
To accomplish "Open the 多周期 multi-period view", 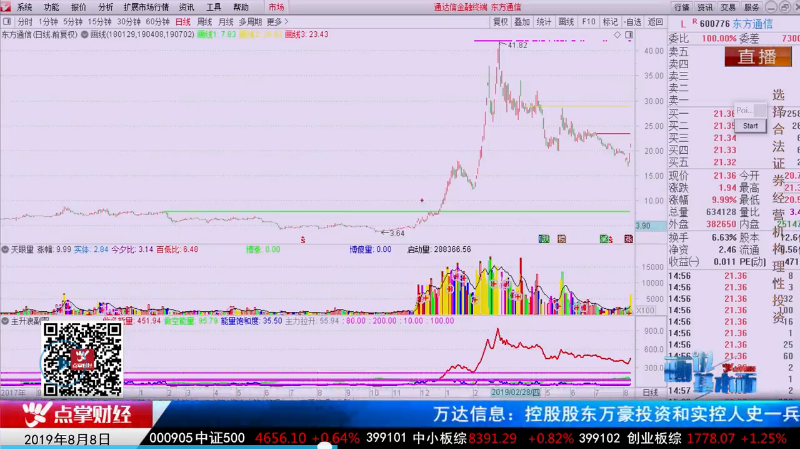I will (250, 22).
